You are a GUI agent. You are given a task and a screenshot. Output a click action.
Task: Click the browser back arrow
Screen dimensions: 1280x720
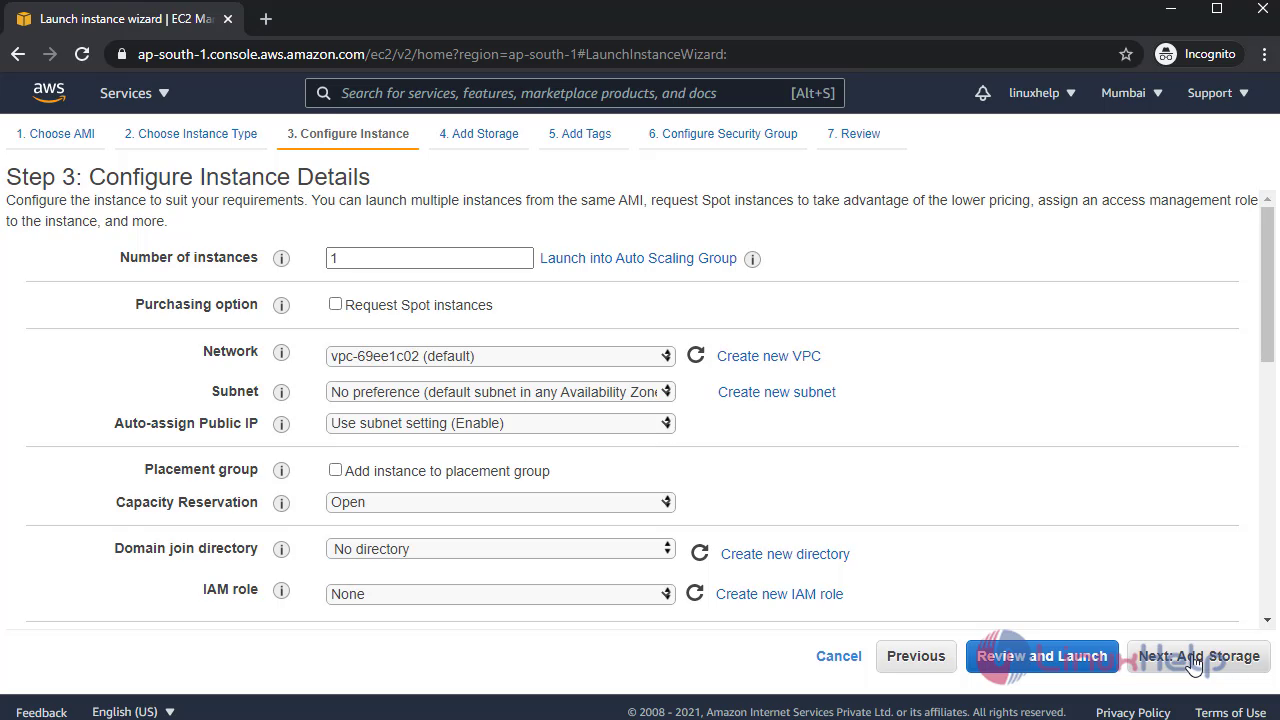[x=18, y=54]
